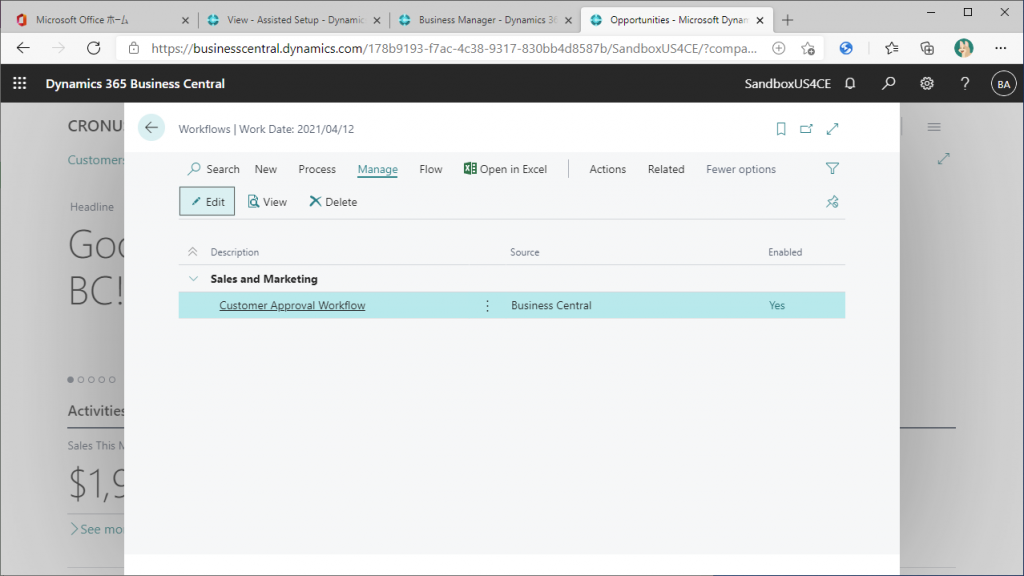Select the Business Central source cell

click(x=551, y=306)
